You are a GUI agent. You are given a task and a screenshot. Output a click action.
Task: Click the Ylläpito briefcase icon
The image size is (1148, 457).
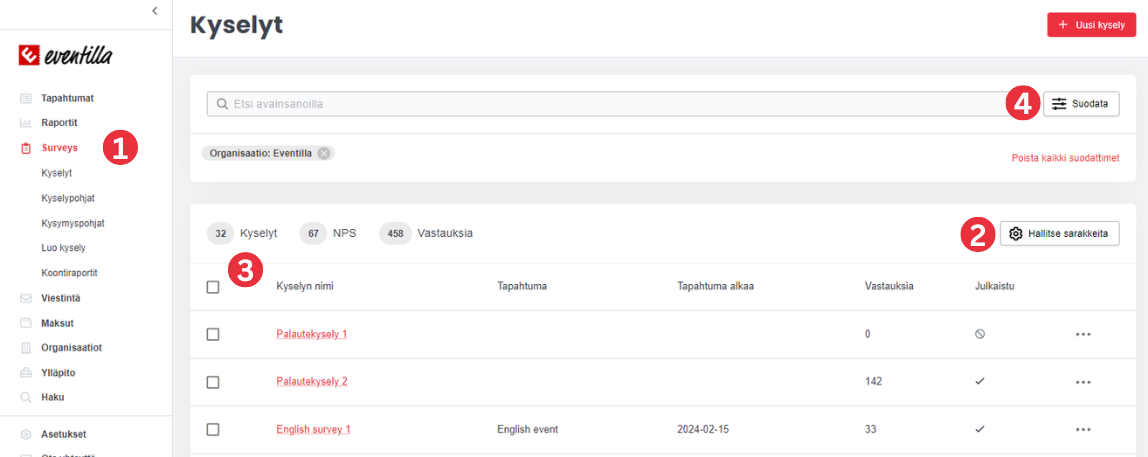pos(26,373)
